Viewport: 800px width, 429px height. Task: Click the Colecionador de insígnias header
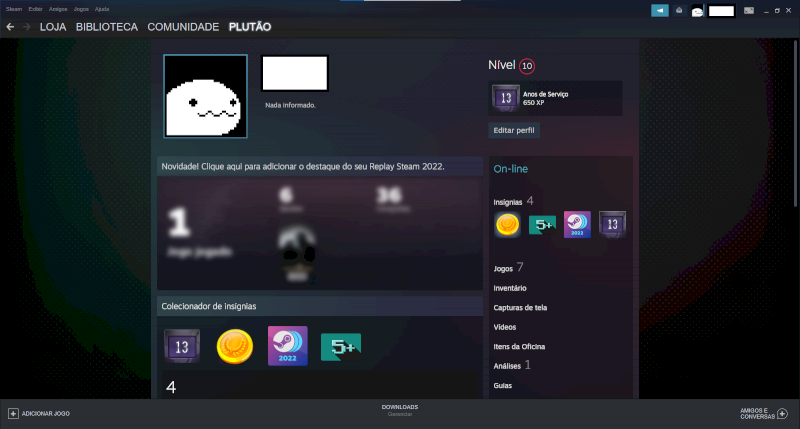(x=320, y=306)
